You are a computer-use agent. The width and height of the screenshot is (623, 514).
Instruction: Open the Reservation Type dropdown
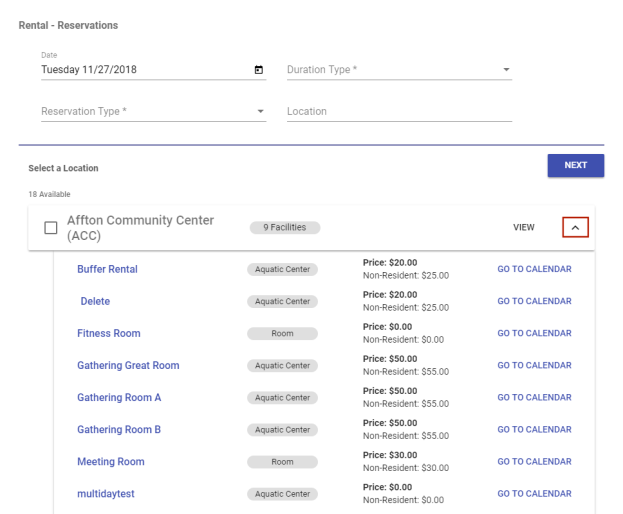tap(153, 111)
